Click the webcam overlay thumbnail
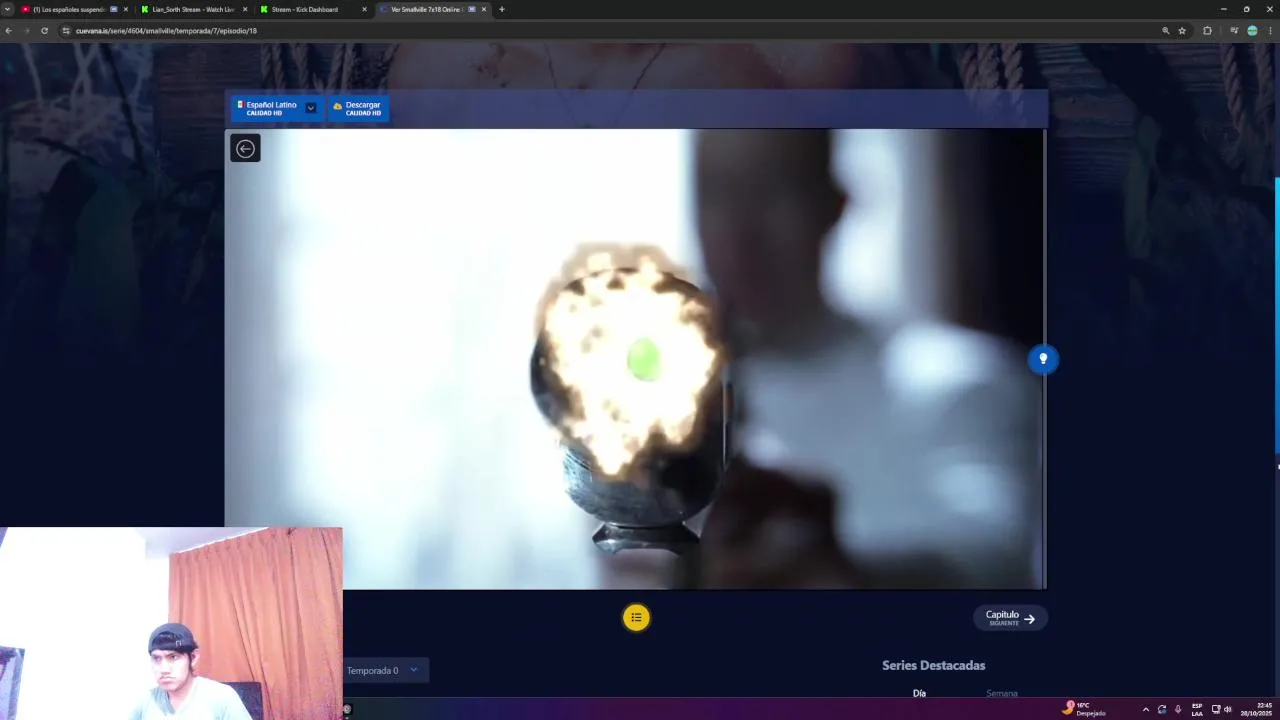 click(171, 623)
